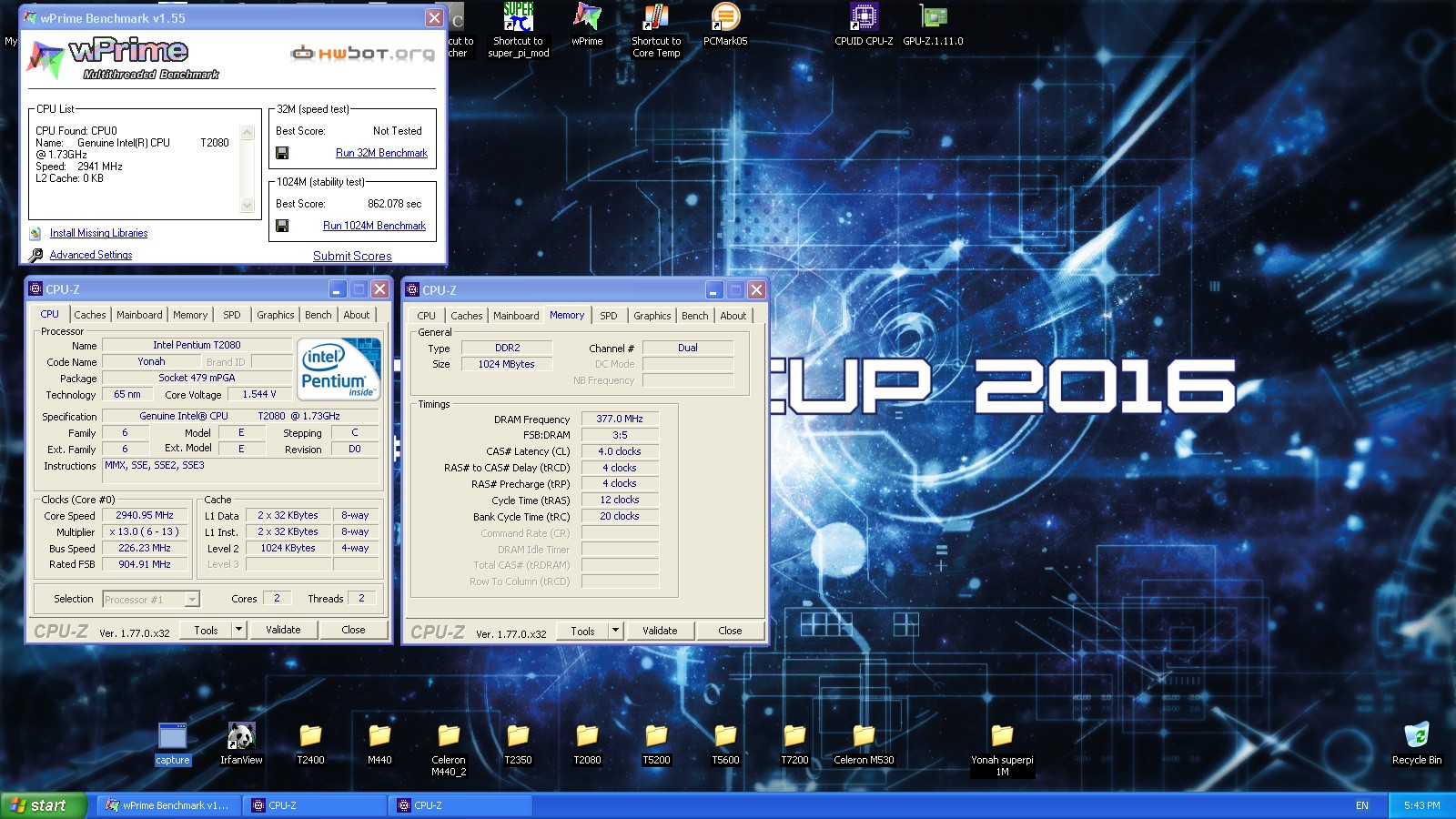The image size is (1456, 819).
Task: Open the Advanced Settings link in wPrime
Action: (x=91, y=255)
